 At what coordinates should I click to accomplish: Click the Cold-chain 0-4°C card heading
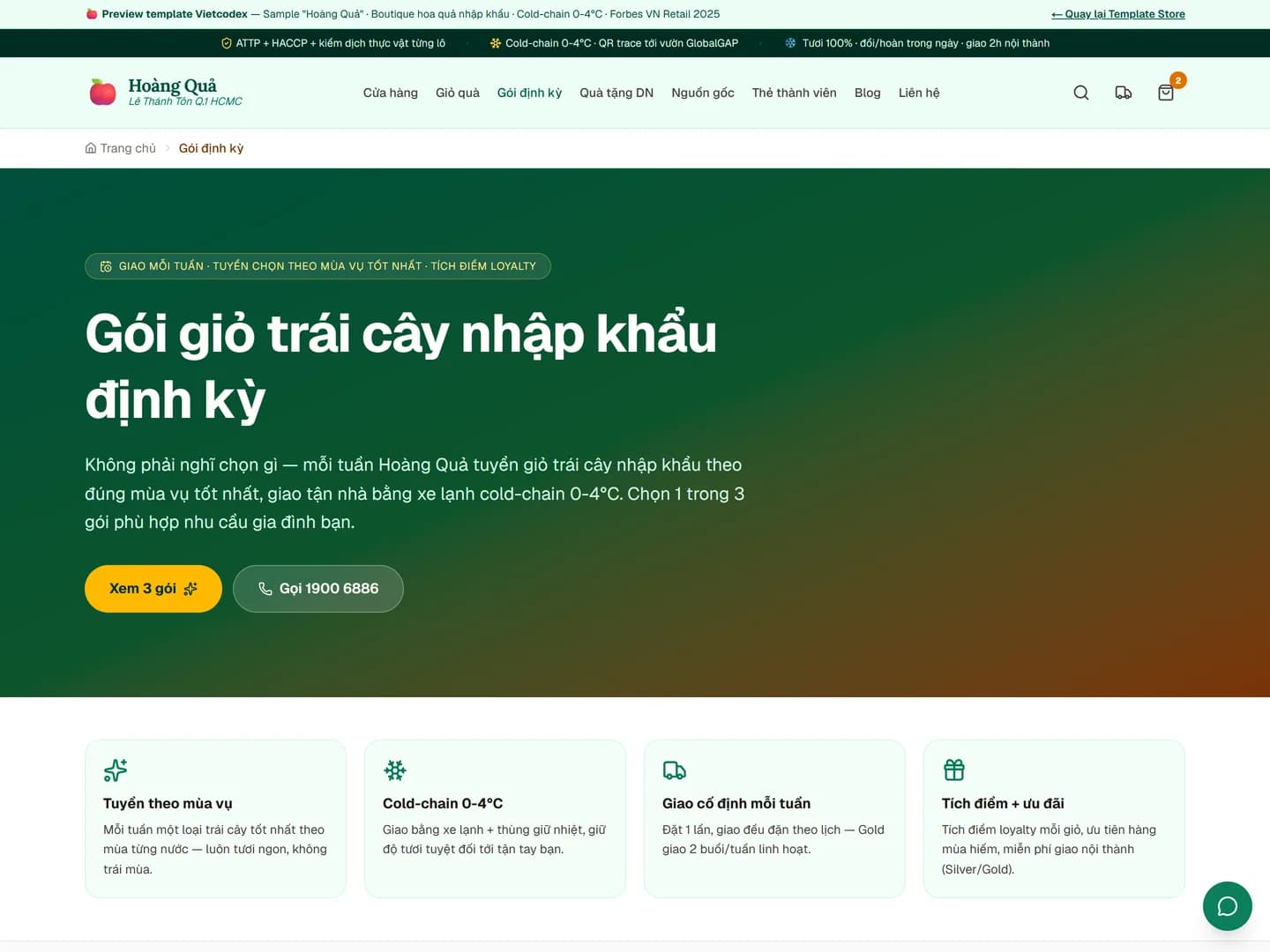tap(443, 803)
